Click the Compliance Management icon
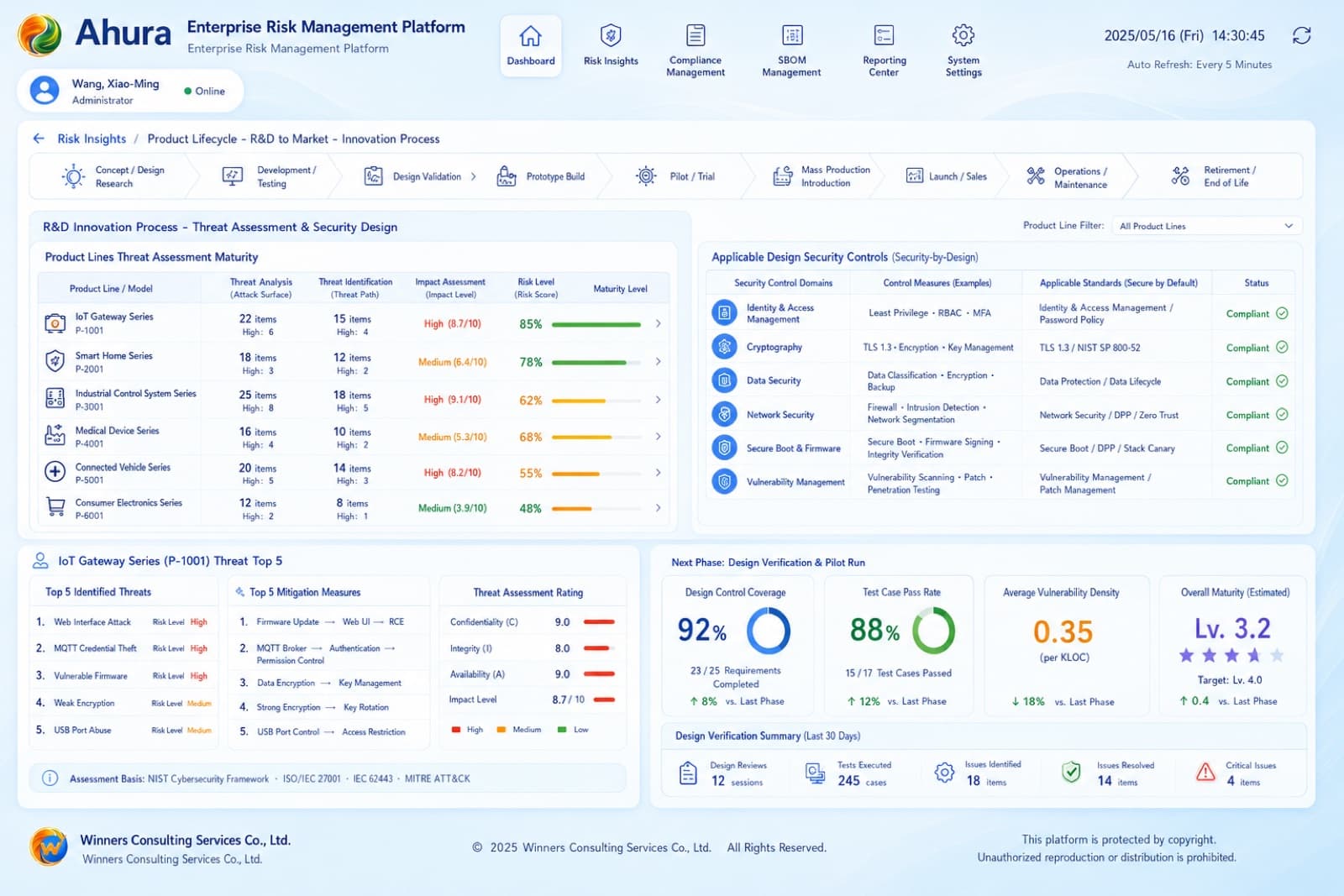 696,34
